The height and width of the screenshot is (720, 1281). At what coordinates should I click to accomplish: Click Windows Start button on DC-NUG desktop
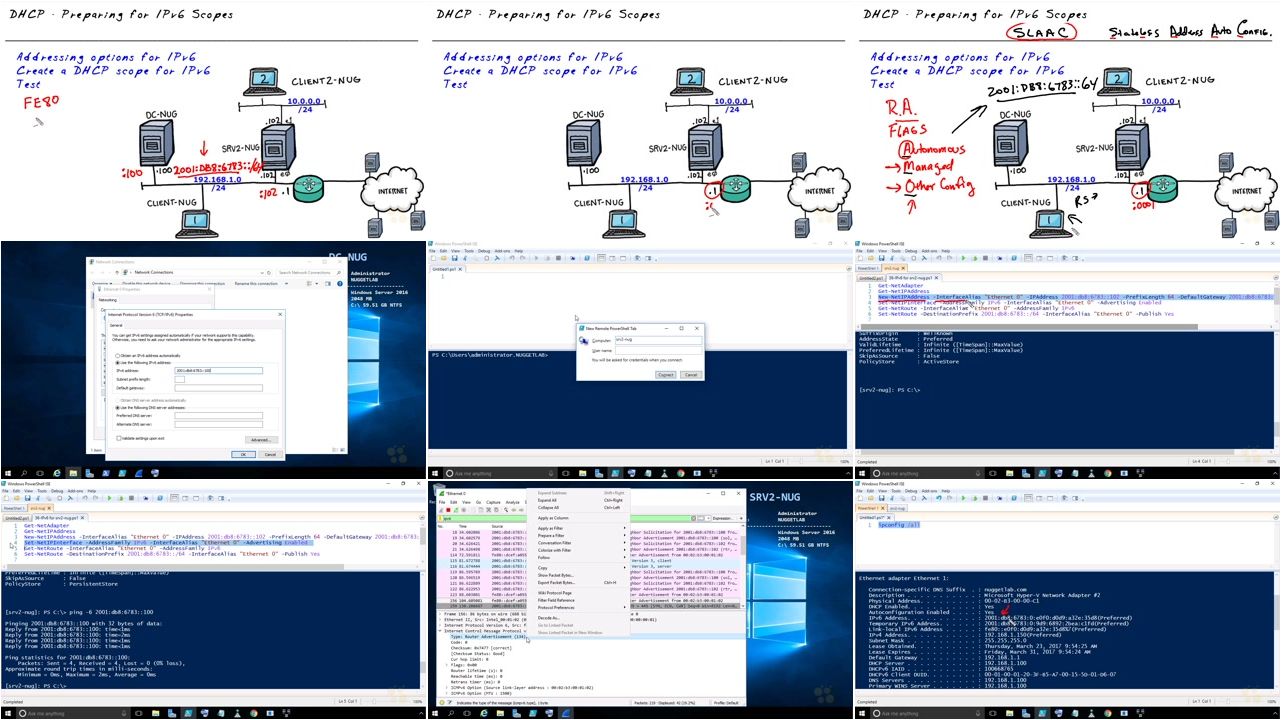point(7,473)
